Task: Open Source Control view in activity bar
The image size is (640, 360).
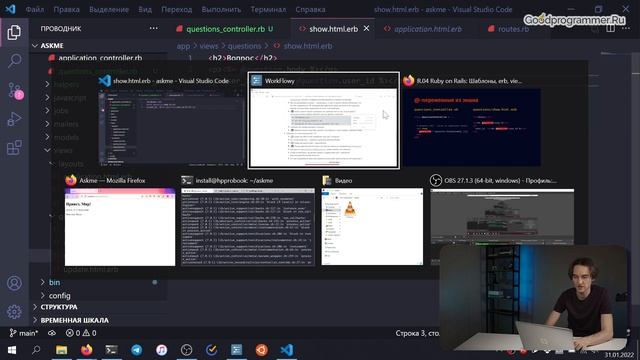Action: click(x=15, y=90)
